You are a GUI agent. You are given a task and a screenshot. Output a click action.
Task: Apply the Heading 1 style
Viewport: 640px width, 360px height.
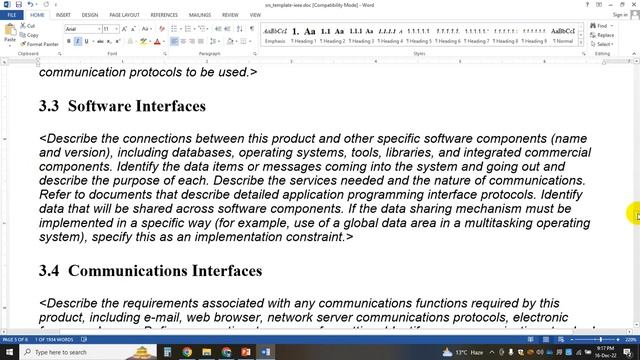coord(303,35)
